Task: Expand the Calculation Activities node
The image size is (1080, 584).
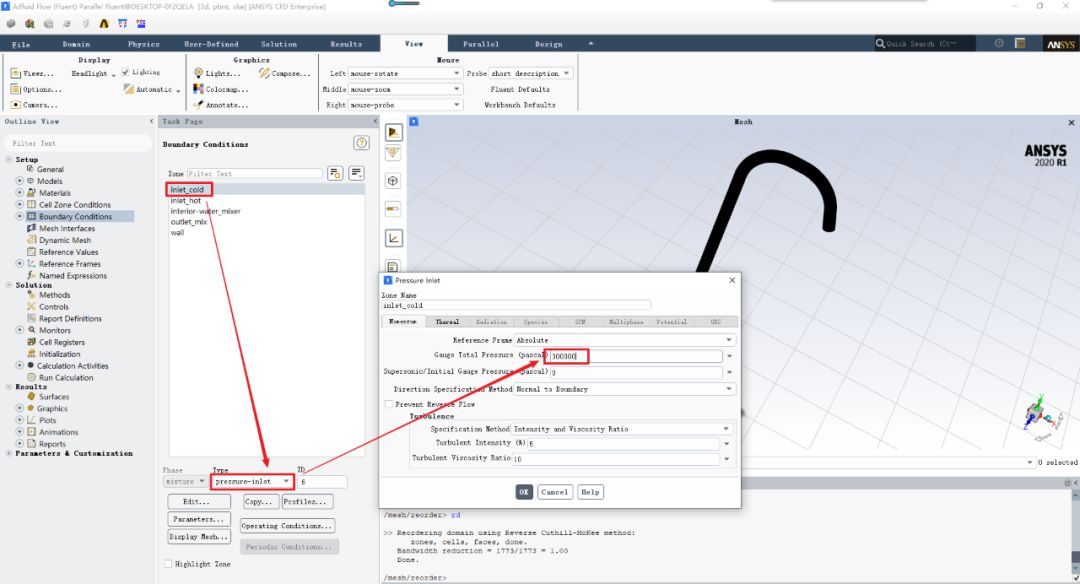Action: click(x=19, y=366)
